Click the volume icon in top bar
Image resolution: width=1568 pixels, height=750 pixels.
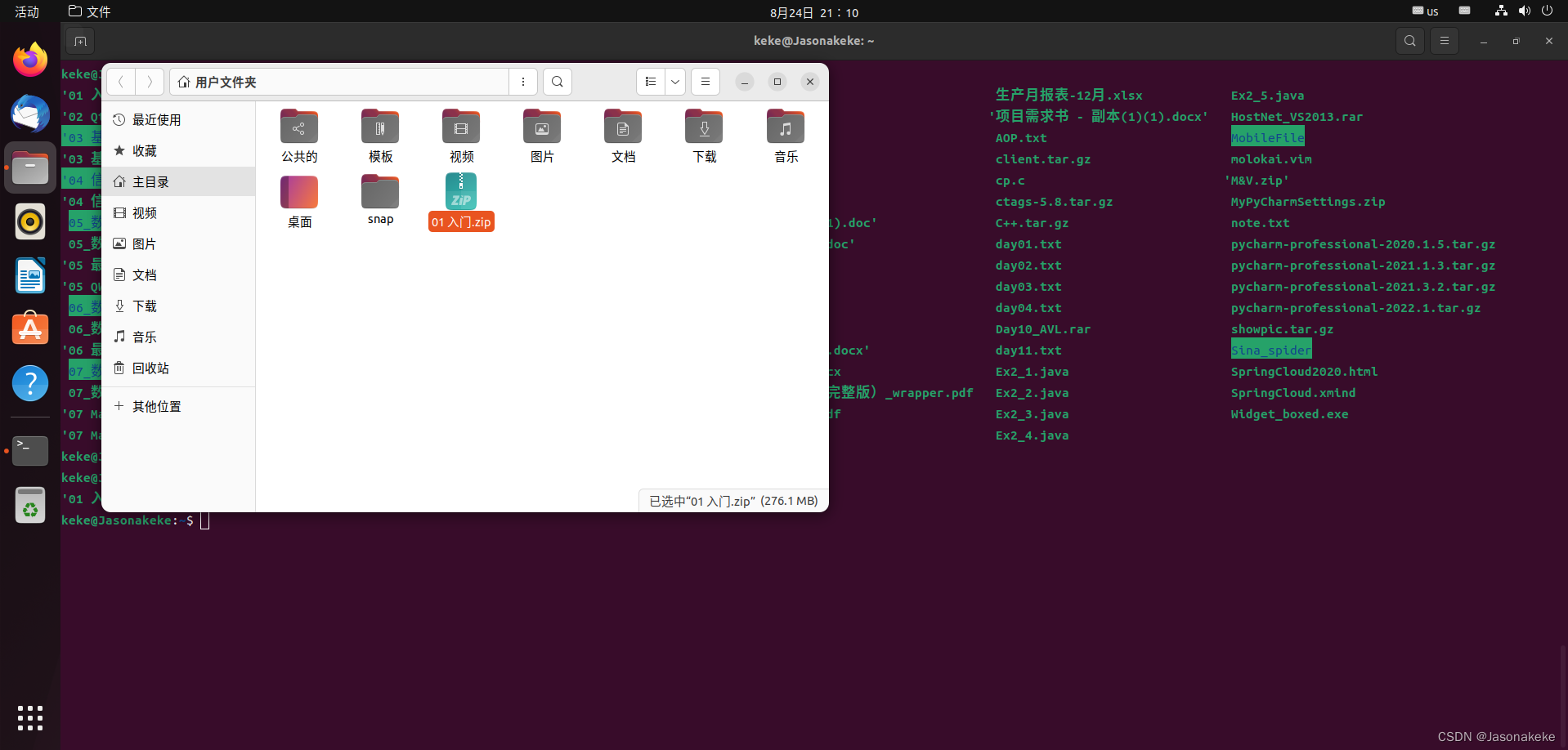pos(1524,11)
